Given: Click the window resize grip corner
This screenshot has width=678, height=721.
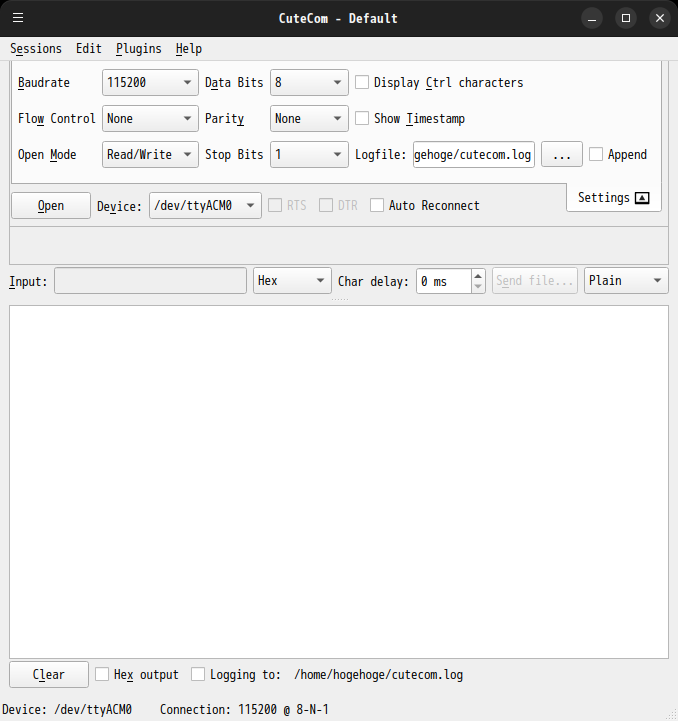Looking at the screenshot, I should pyautogui.click(x=672, y=715).
